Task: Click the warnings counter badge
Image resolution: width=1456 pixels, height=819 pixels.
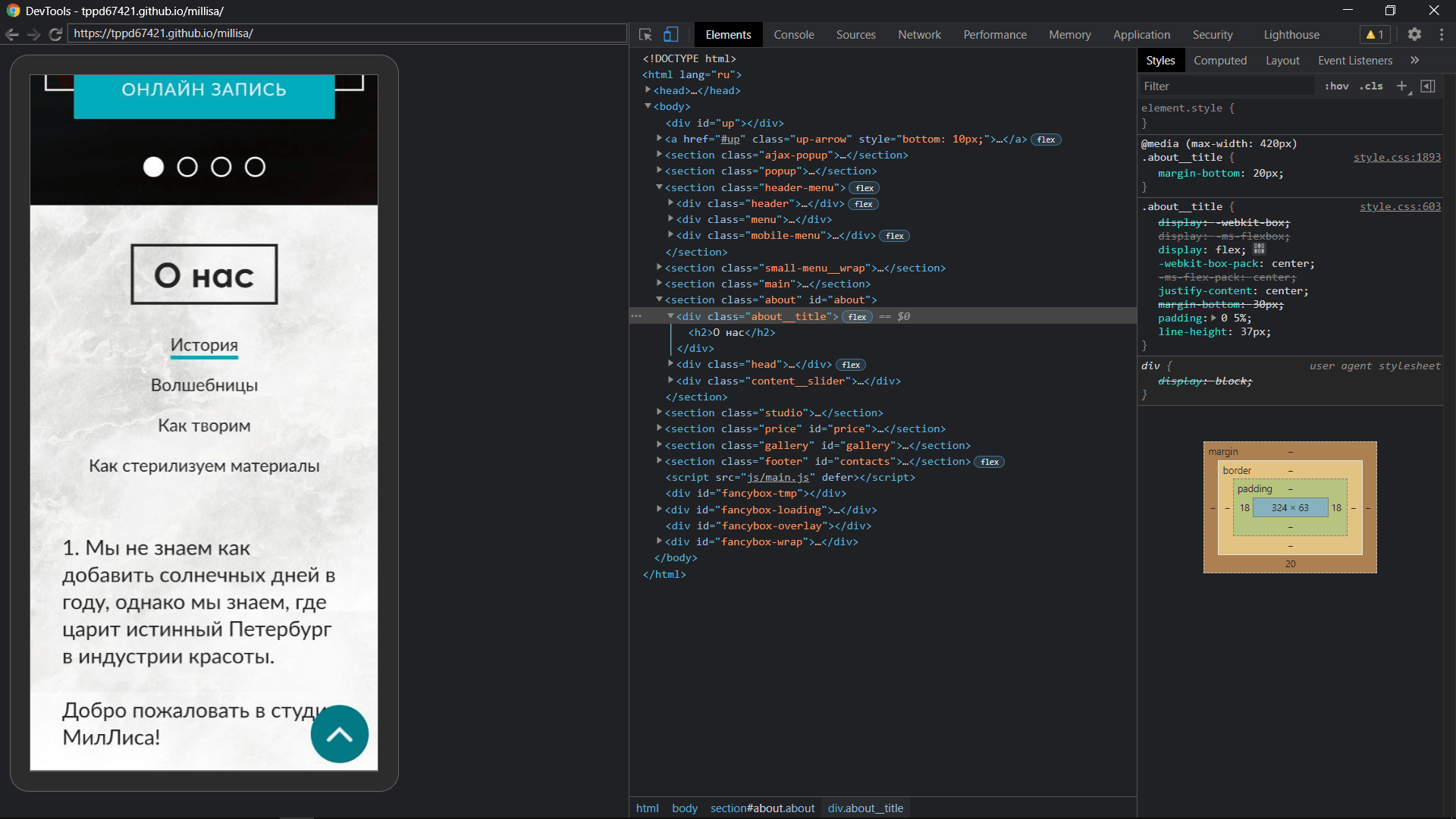Action: (x=1375, y=35)
